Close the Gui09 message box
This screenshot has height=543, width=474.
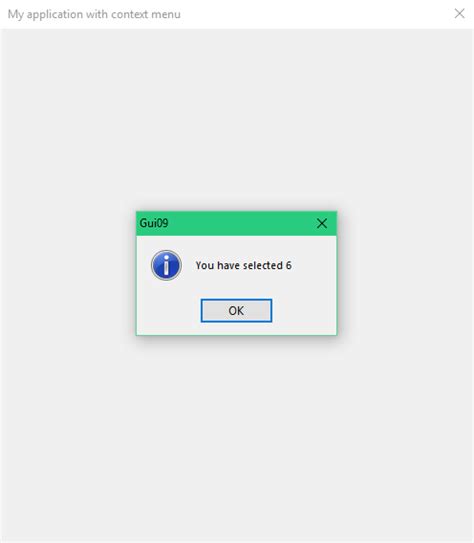point(322,223)
